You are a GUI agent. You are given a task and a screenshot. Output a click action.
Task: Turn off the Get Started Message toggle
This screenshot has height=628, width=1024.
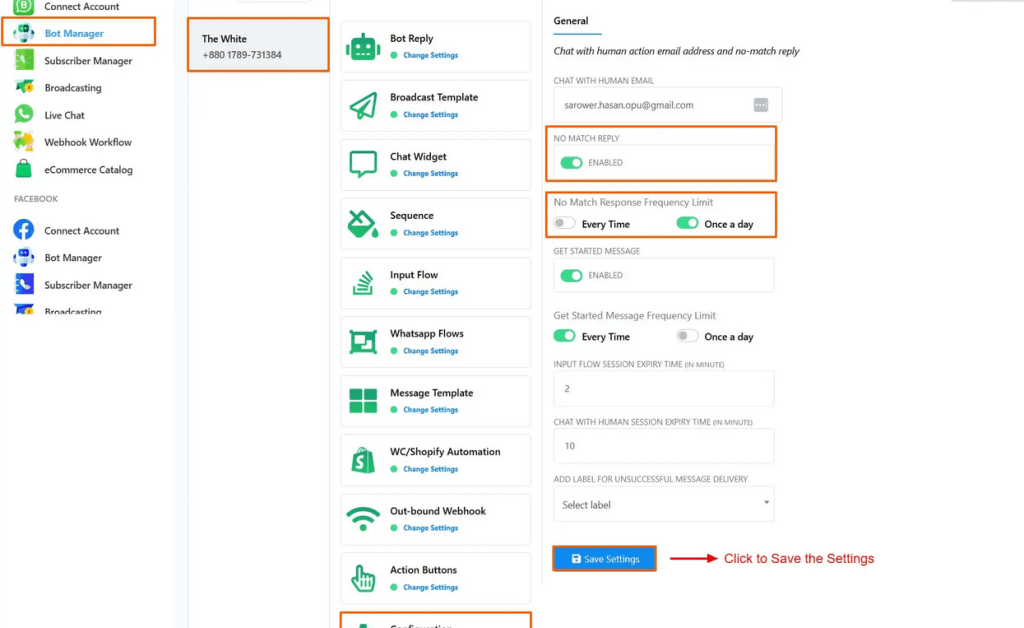click(x=571, y=276)
